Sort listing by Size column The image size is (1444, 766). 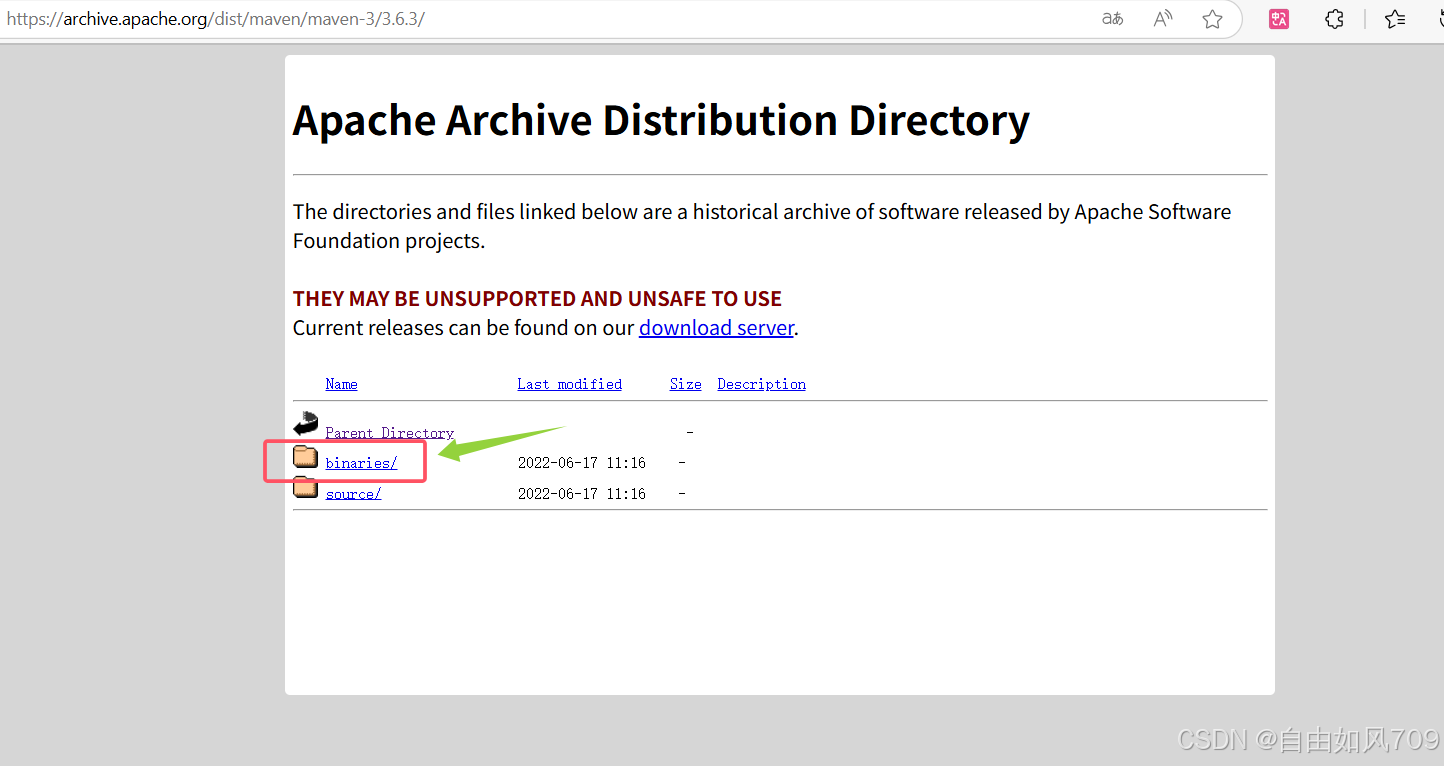[685, 384]
